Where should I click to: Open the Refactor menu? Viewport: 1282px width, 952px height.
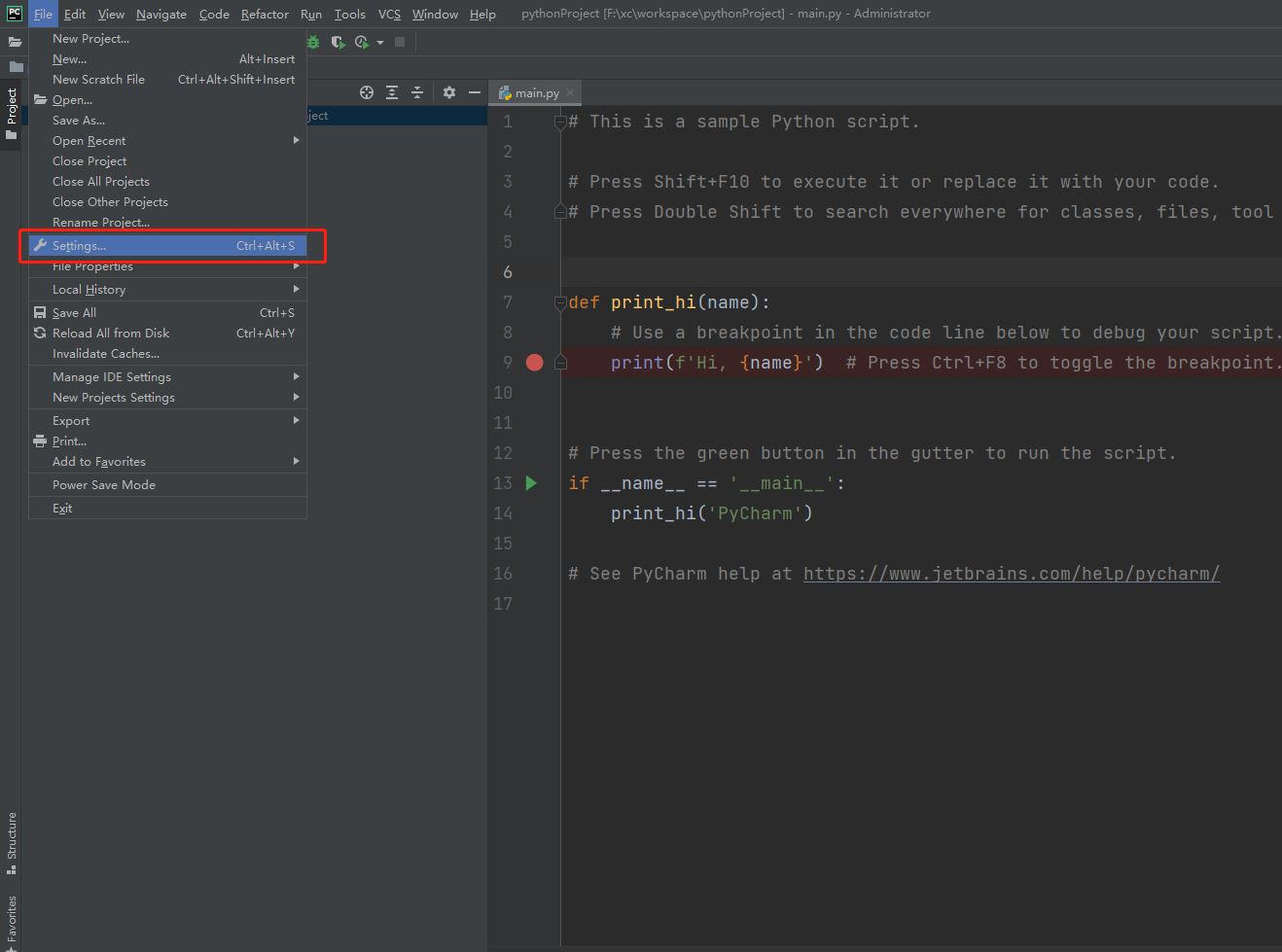coord(265,14)
